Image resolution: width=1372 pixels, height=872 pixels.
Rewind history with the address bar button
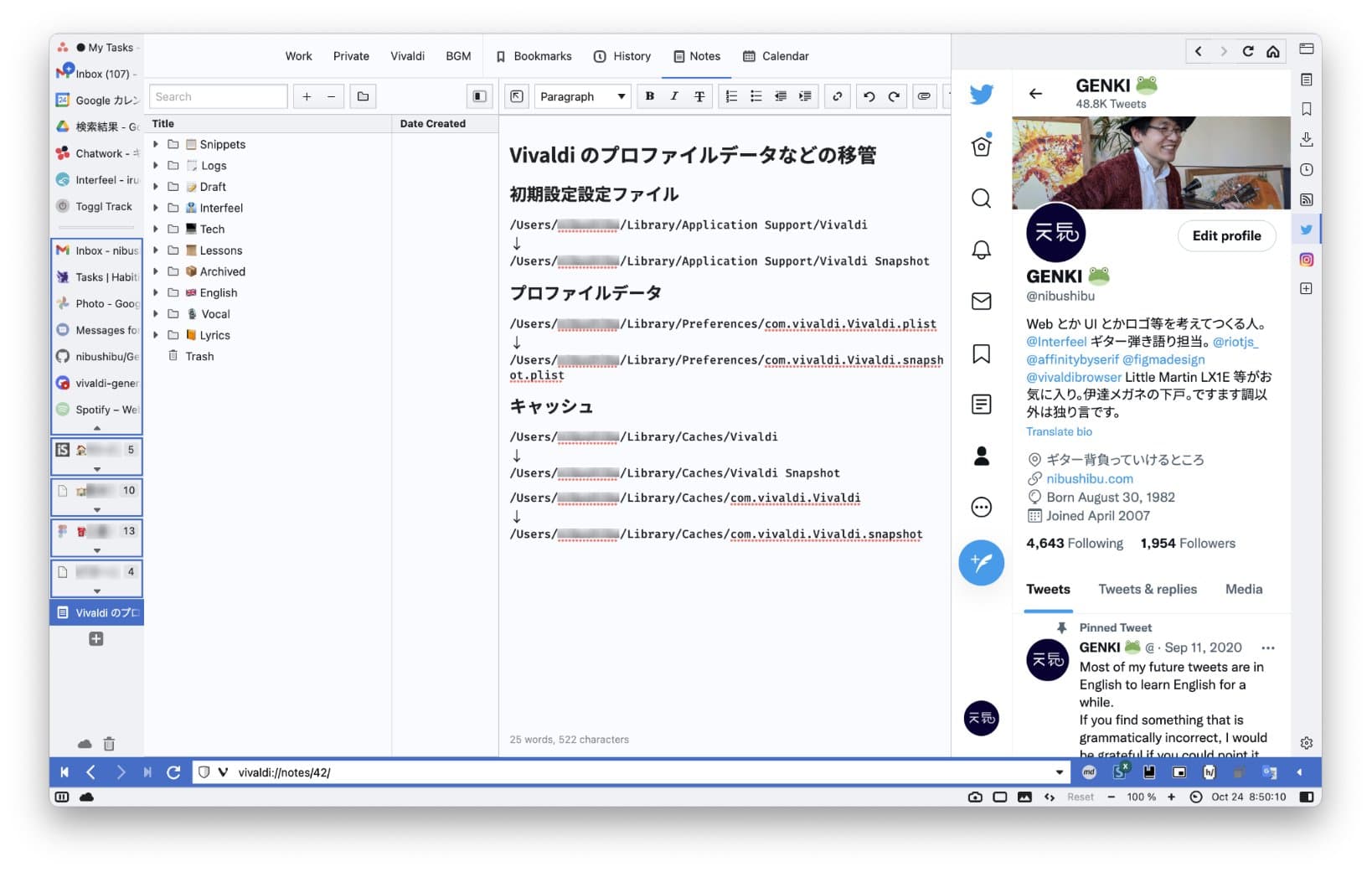[x=64, y=772]
